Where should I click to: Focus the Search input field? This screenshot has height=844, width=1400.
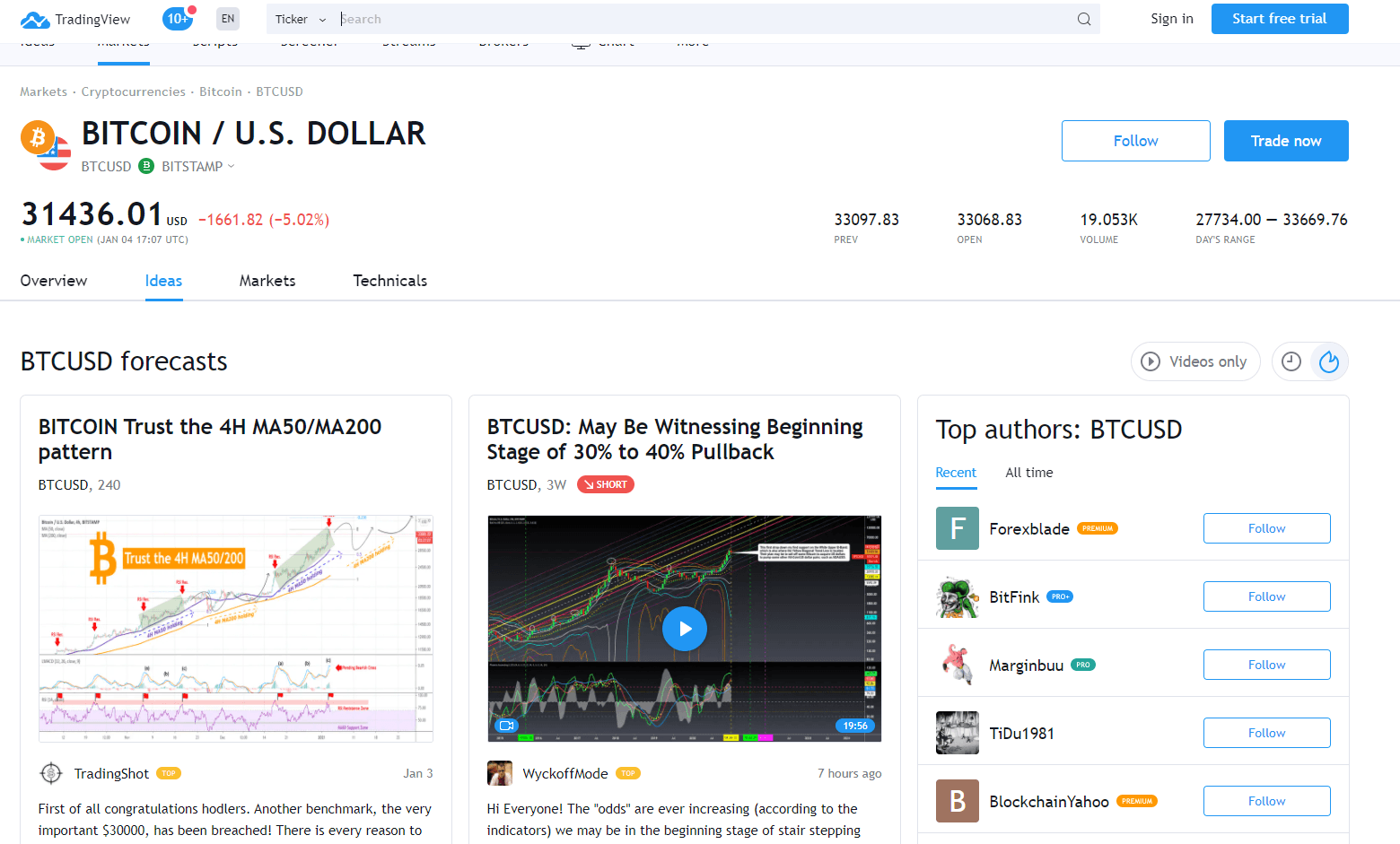click(704, 19)
